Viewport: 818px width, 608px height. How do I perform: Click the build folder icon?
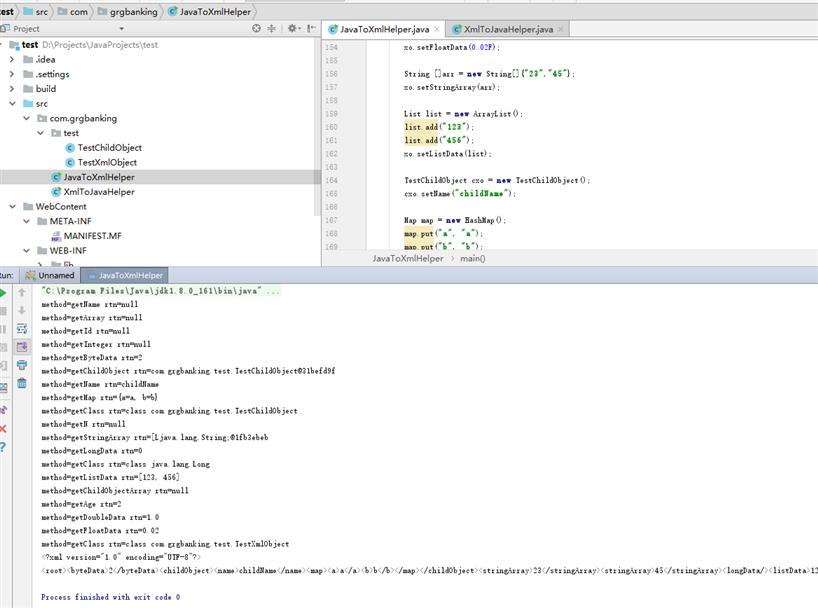coord(28,89)
